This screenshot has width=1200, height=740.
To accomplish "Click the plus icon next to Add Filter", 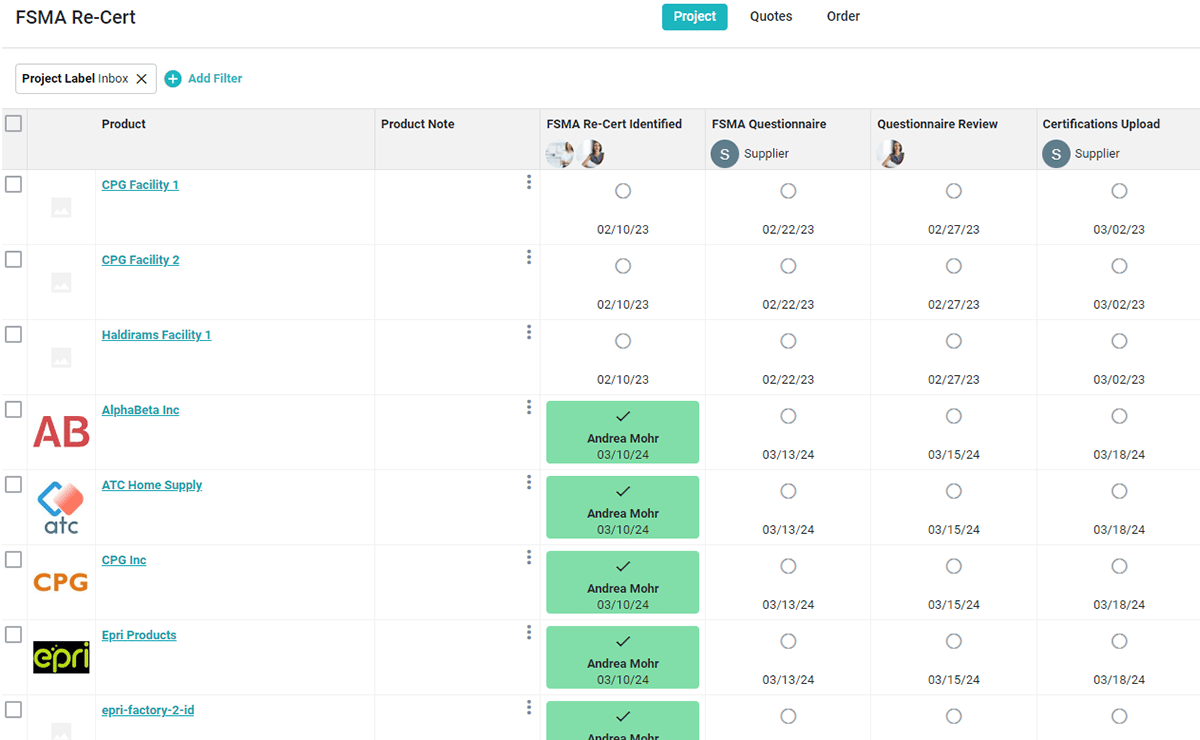I will [172, 78].
